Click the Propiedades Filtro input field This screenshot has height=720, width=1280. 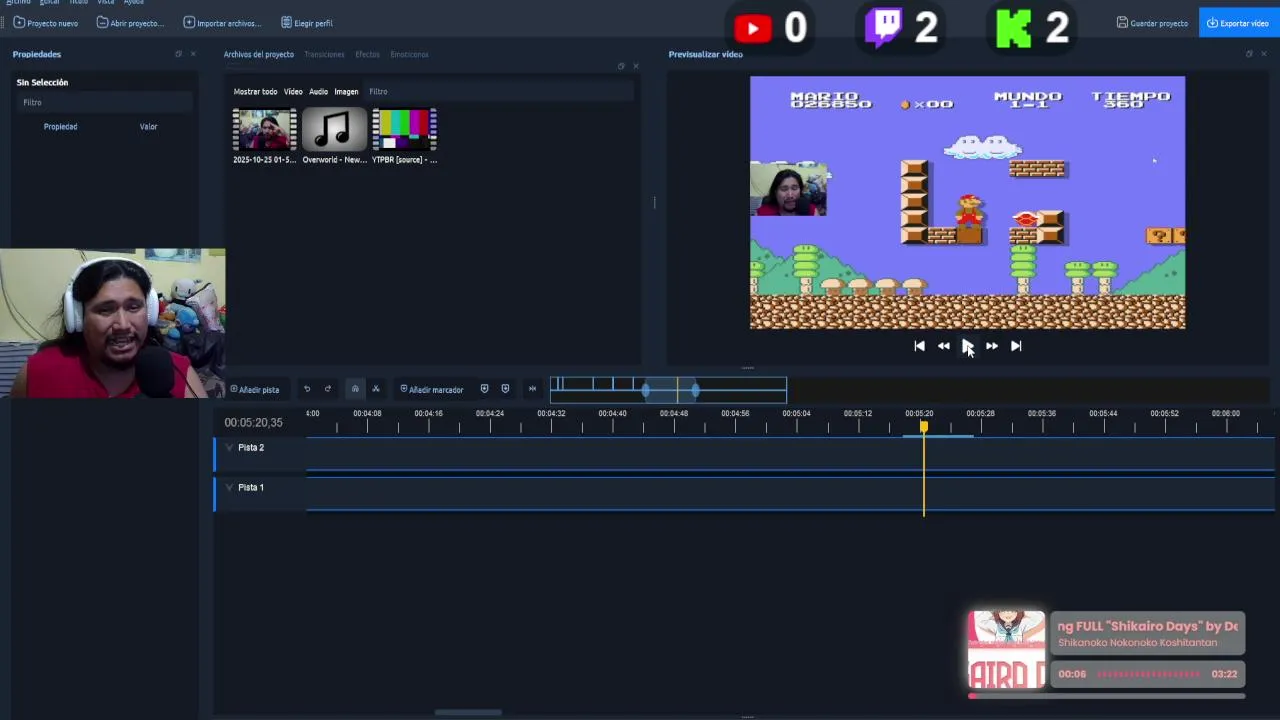pos(104,102)
